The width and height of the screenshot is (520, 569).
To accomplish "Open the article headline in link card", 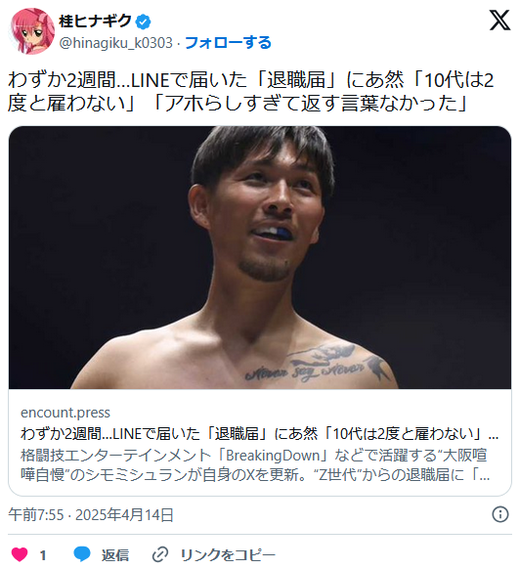I will tap(259, 434).
